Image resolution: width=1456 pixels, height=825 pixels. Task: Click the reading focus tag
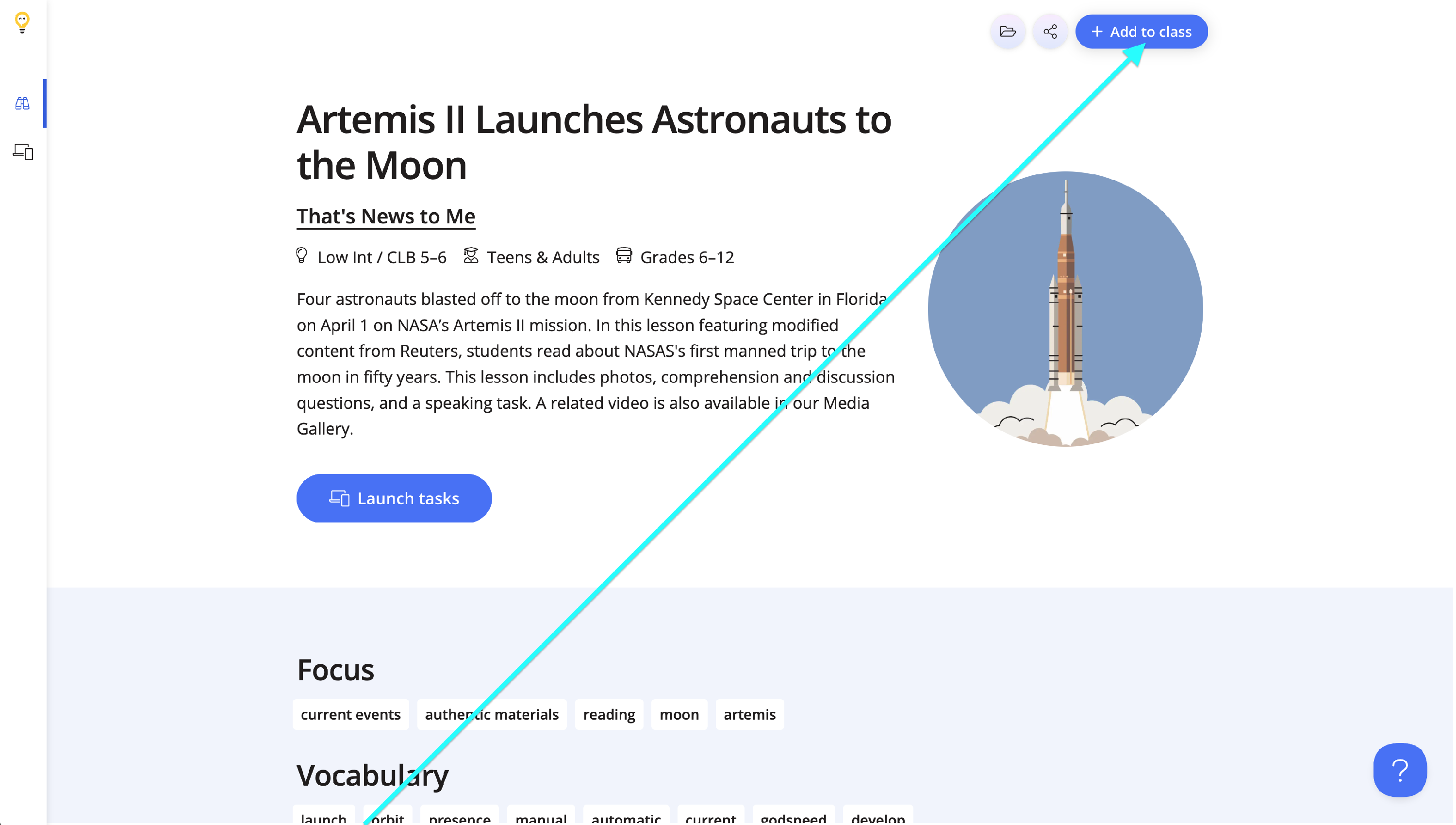point(609,714)
